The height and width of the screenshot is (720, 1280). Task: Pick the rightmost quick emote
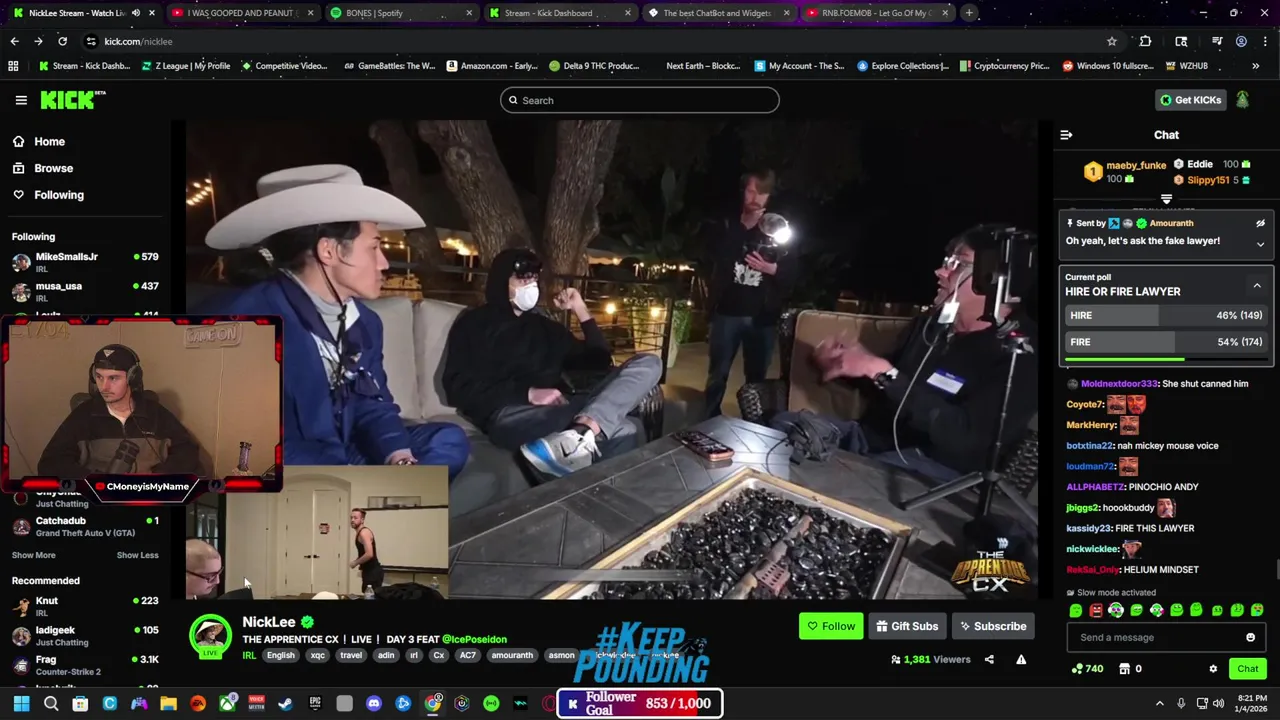click(1257, 611)
